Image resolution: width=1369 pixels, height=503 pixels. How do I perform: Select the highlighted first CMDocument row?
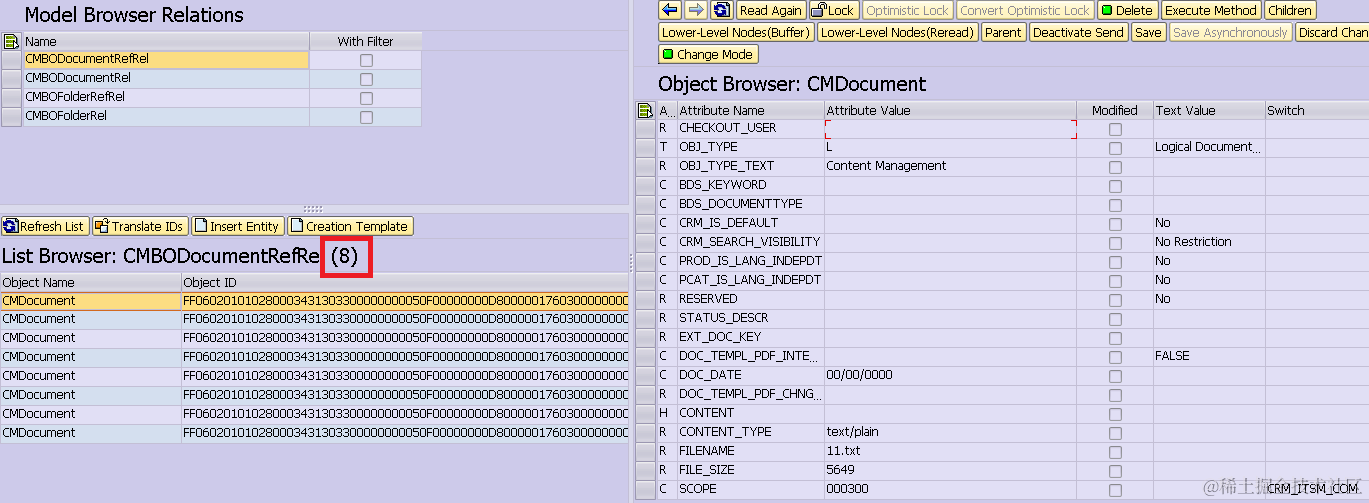(x=315, y=300)
